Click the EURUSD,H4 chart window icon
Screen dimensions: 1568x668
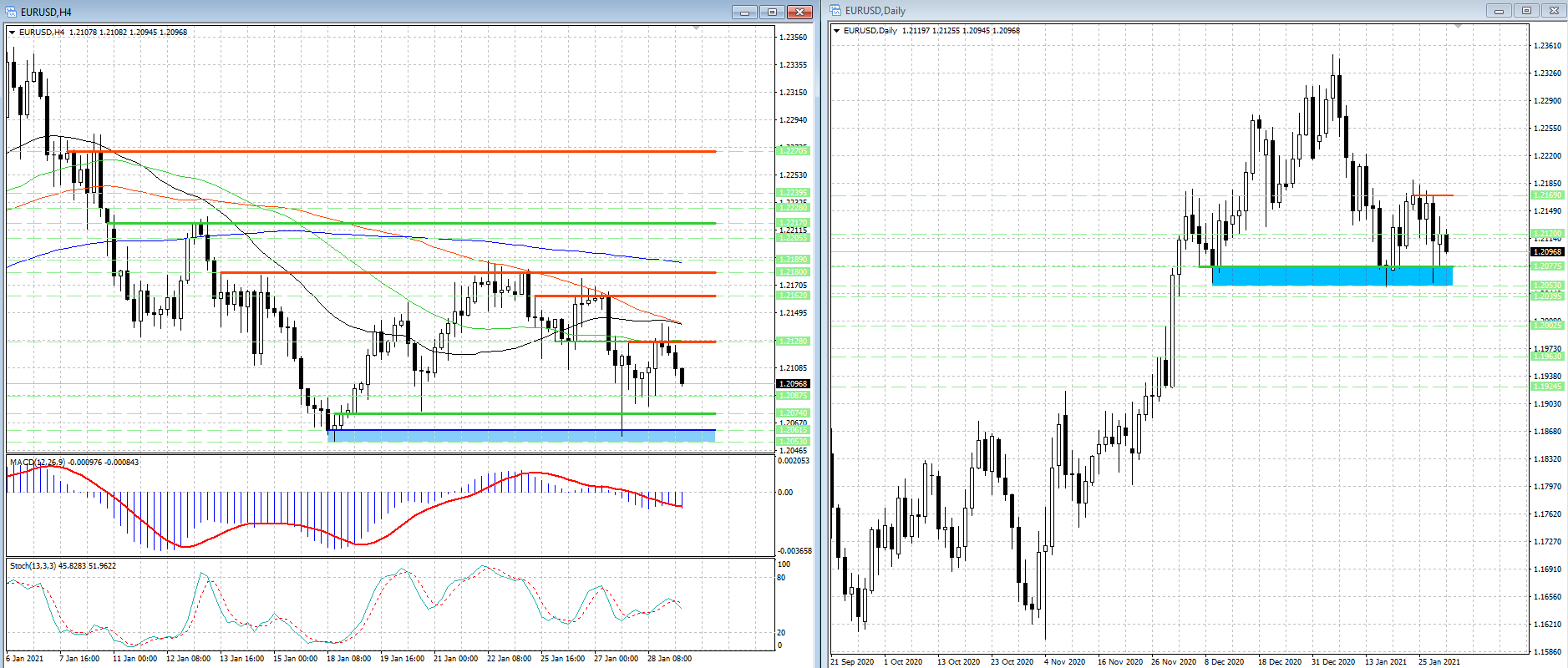coord(11,12)
